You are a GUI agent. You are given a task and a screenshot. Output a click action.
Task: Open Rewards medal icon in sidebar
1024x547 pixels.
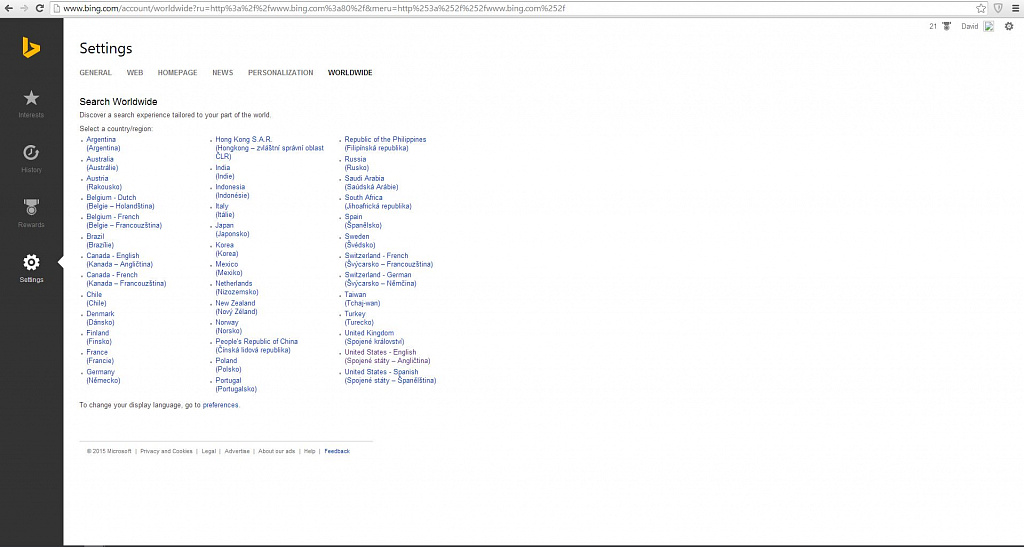[31, 208]
